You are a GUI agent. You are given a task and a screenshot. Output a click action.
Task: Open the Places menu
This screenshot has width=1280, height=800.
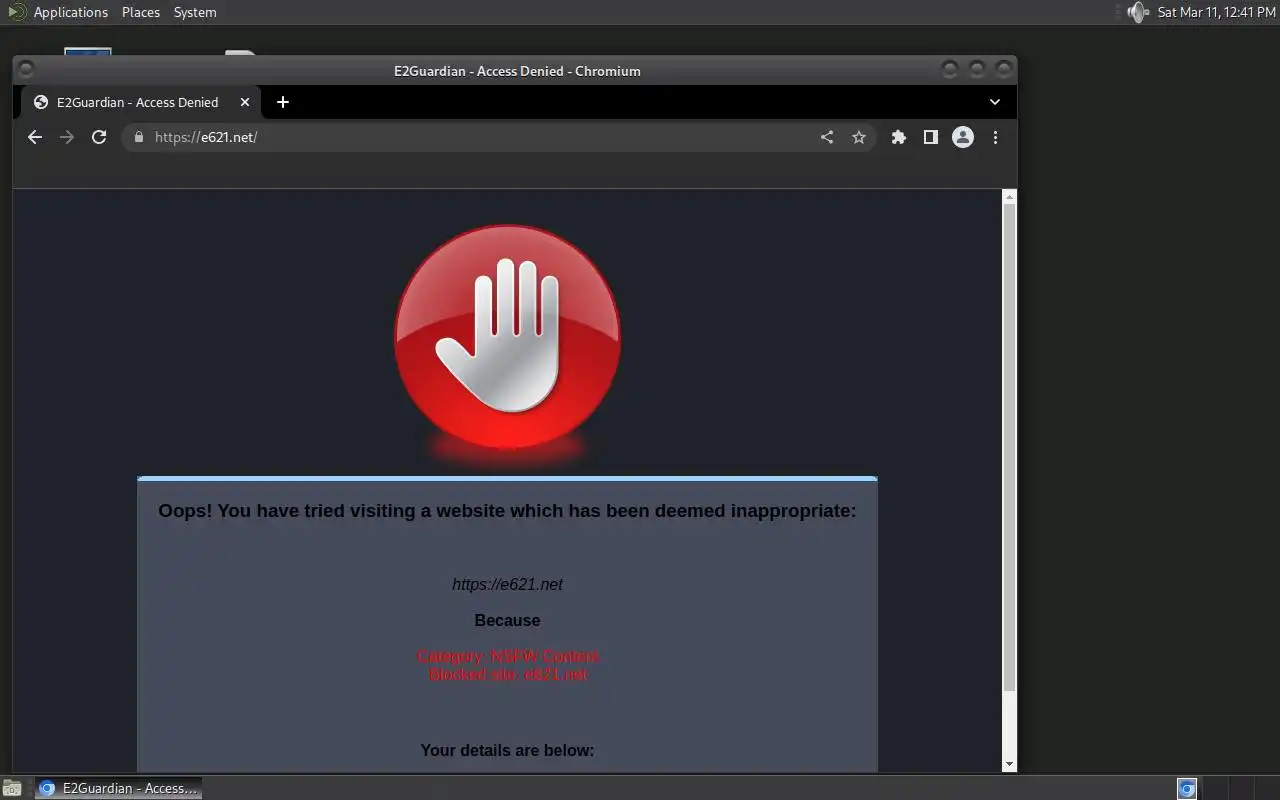pos(141,12)
